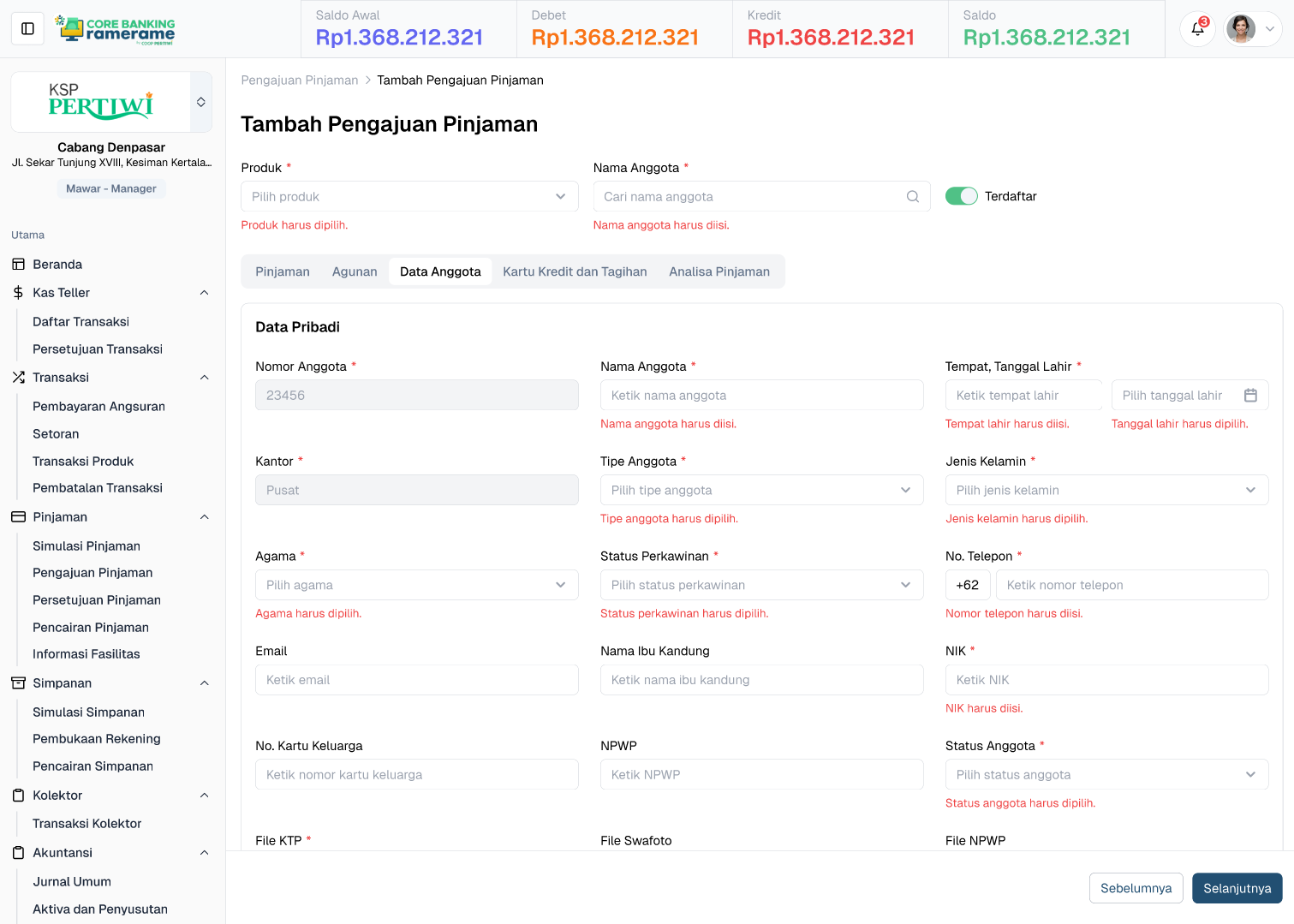Disable the Terdaftar toggle switch
1294x924 pixels.
961,196
